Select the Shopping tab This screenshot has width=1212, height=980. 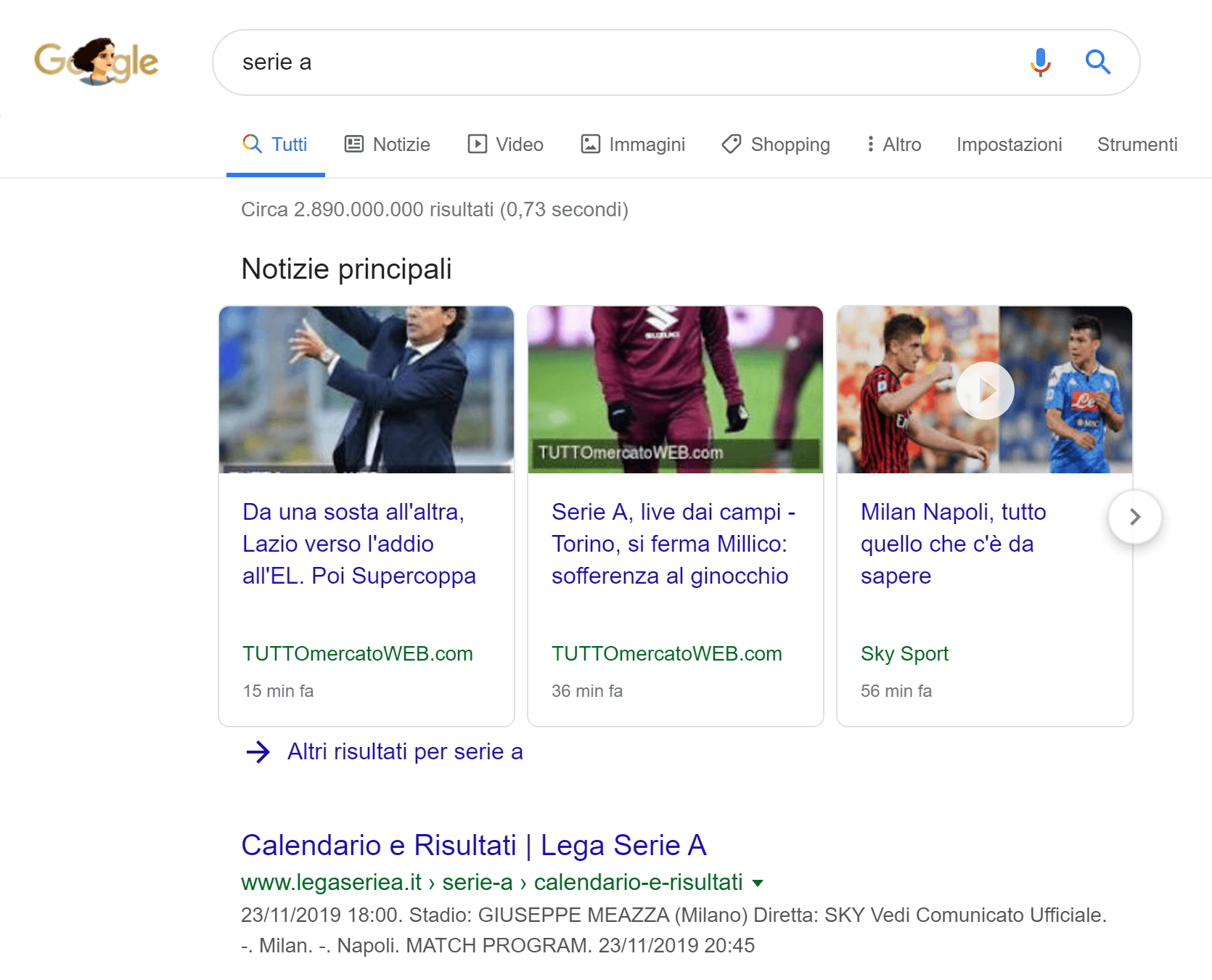click(775, 144)
